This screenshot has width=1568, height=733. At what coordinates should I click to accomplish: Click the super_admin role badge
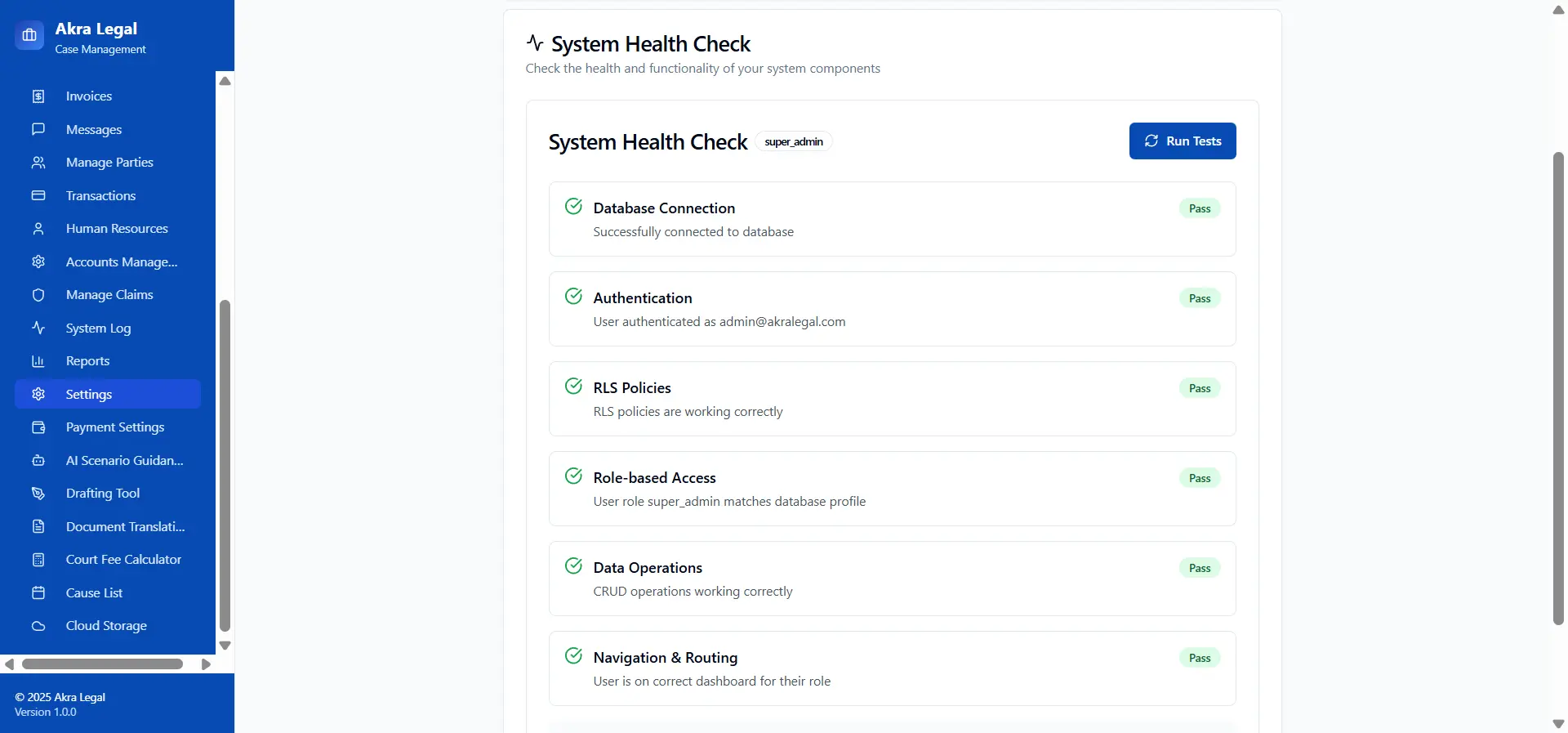click(x=793, y=142)
